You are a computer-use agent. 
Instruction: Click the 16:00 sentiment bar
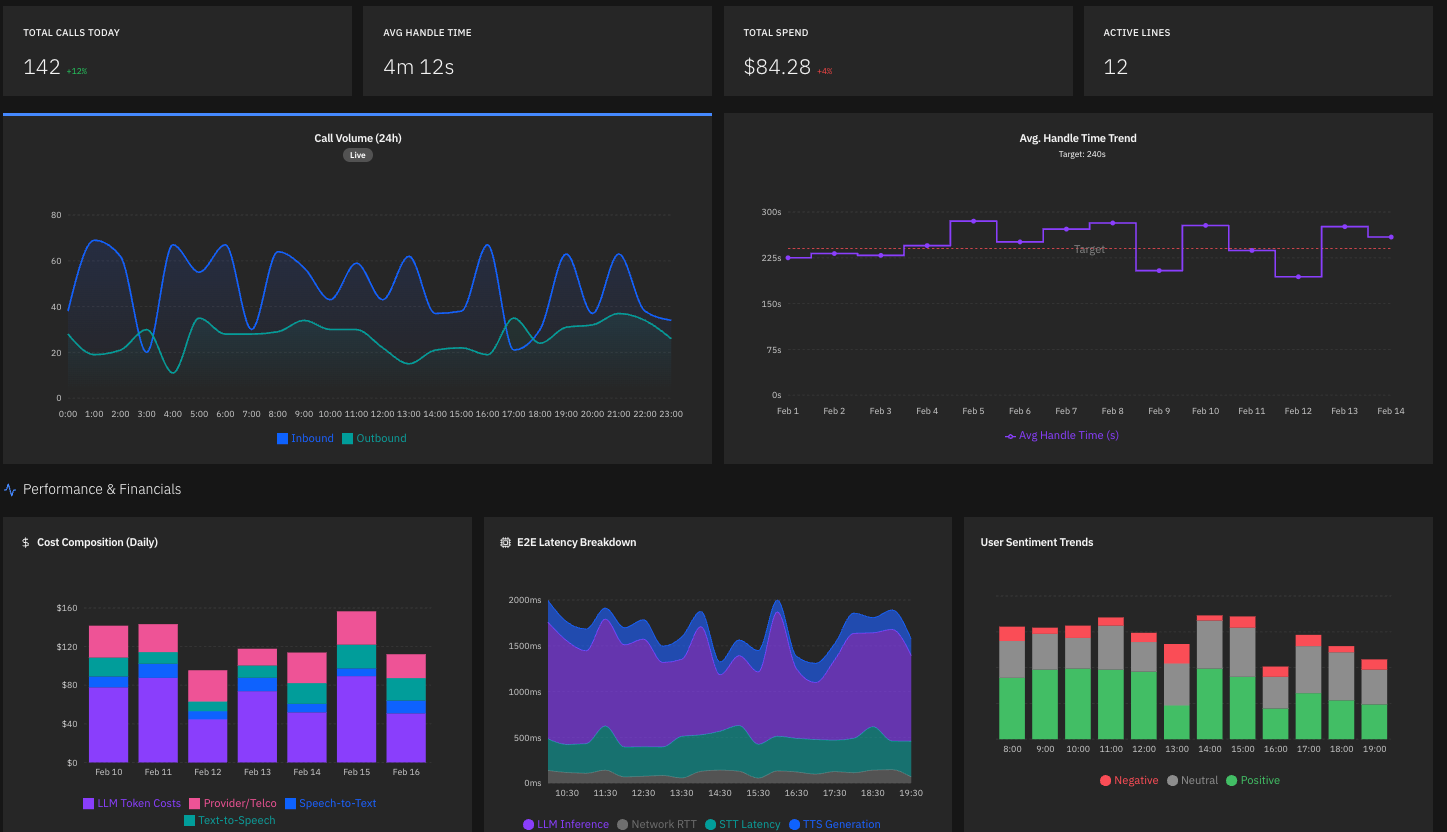pyautogui.click(x=1275, y=703)
